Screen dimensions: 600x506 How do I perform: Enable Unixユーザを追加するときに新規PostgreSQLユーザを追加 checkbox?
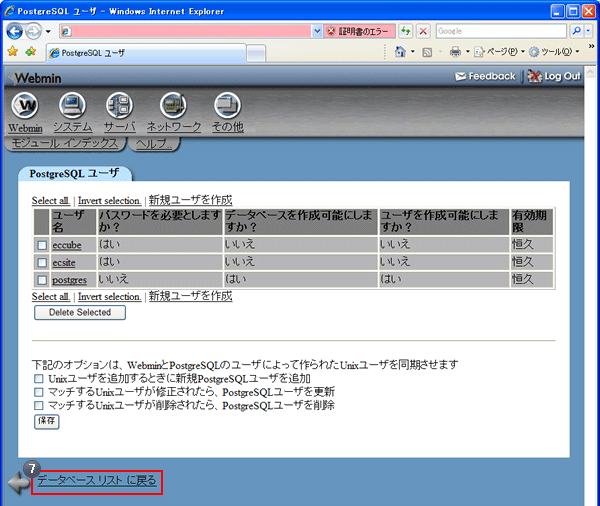[x=38, y=379]
